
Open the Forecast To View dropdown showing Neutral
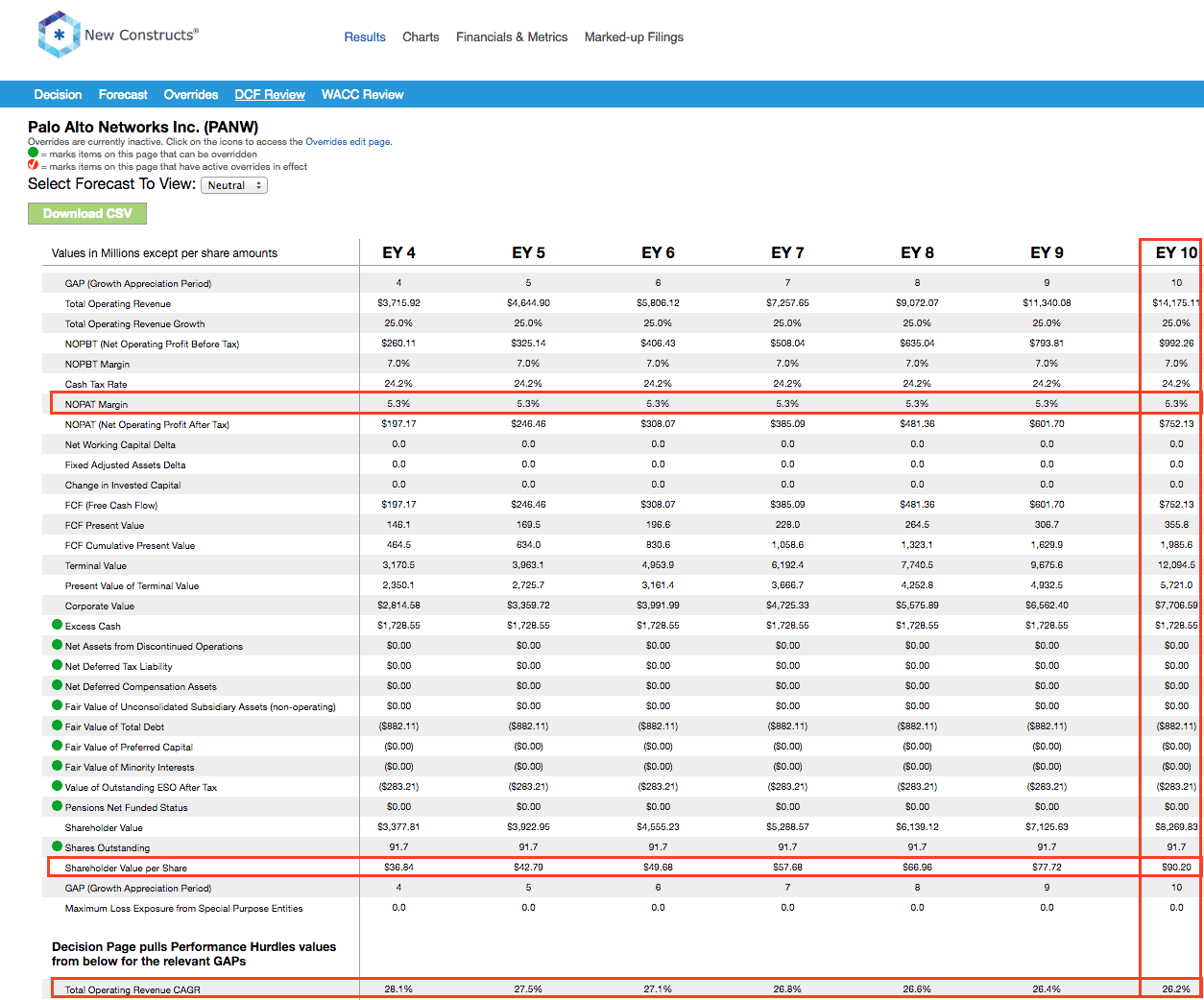click(x=234, y=185)
